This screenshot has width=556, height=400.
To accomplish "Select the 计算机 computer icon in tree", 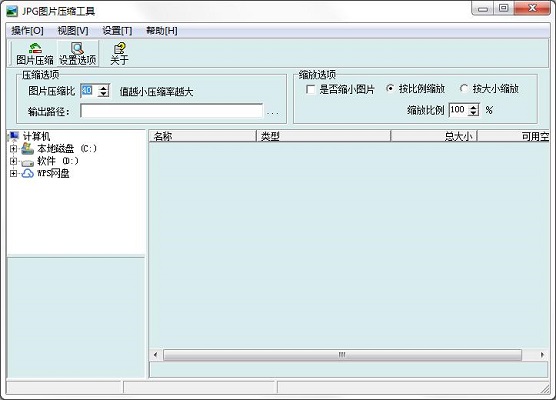I will 13,136.
